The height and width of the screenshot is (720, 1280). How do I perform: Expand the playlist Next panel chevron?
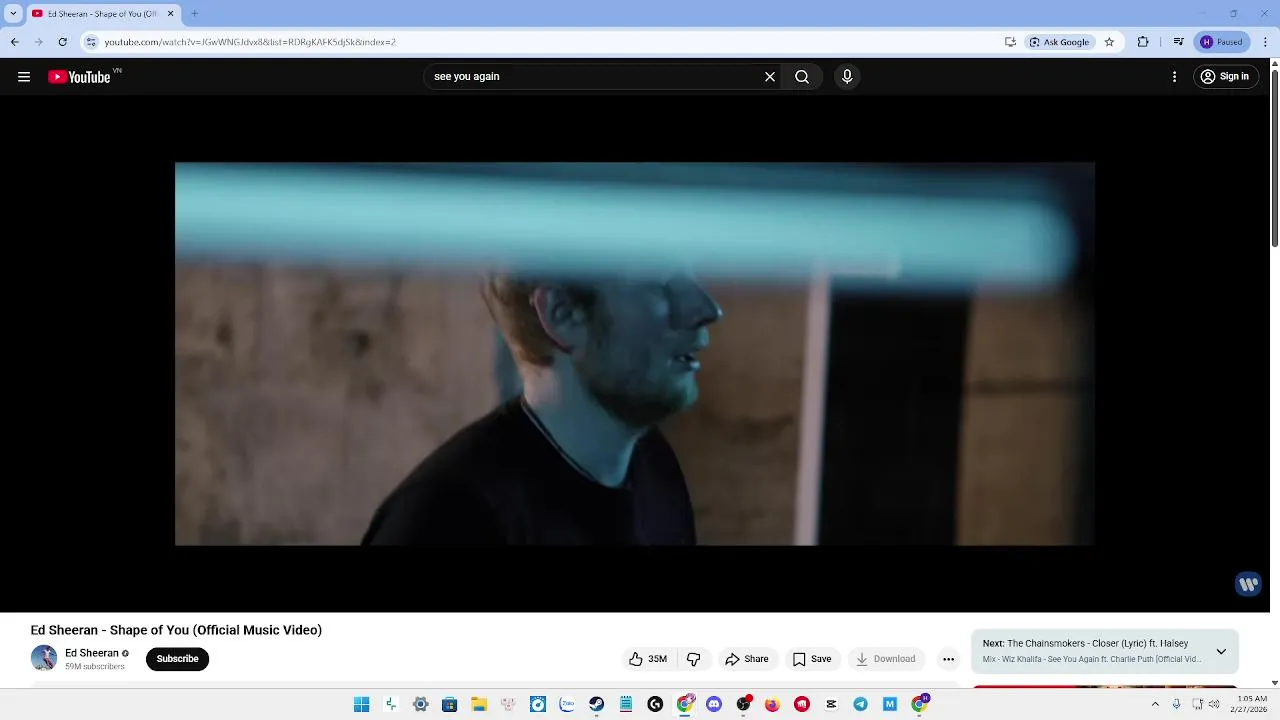pos(1221,651)
